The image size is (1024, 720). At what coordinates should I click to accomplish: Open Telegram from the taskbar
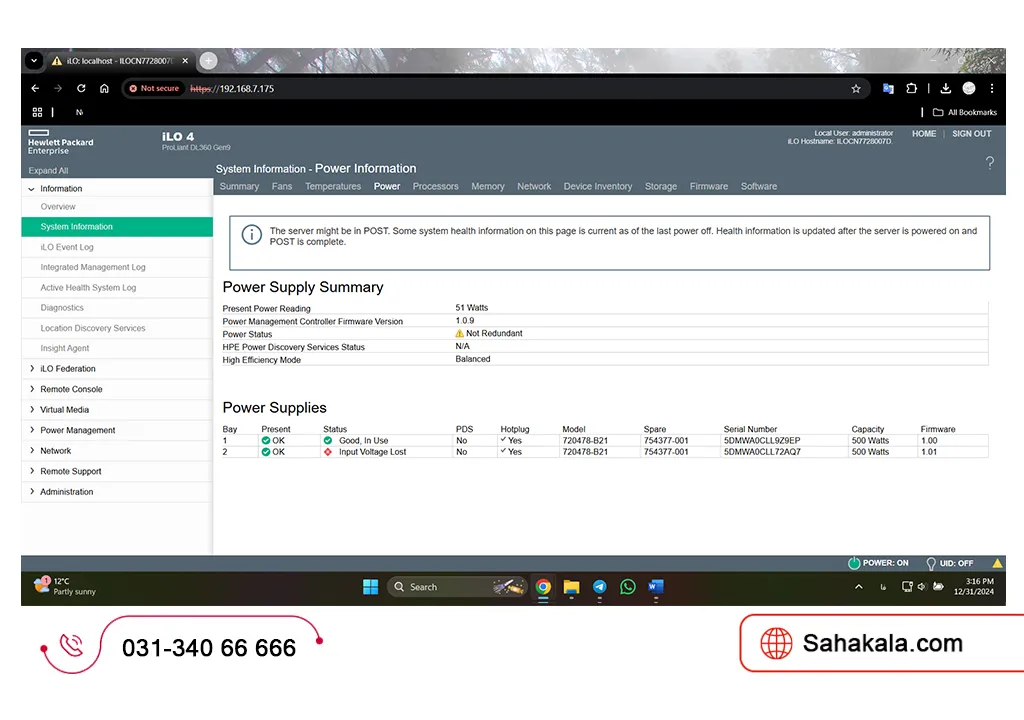point(600,587)
